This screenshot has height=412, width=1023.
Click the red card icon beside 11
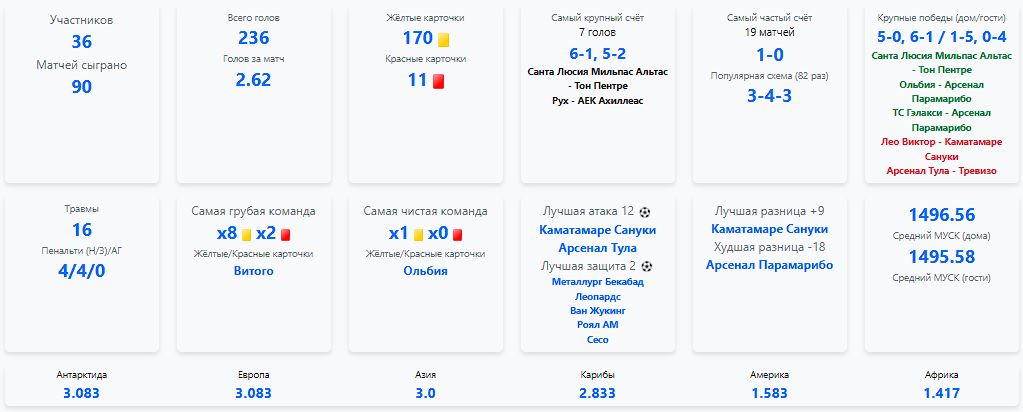pyautogui.click(x=438, y=81)
